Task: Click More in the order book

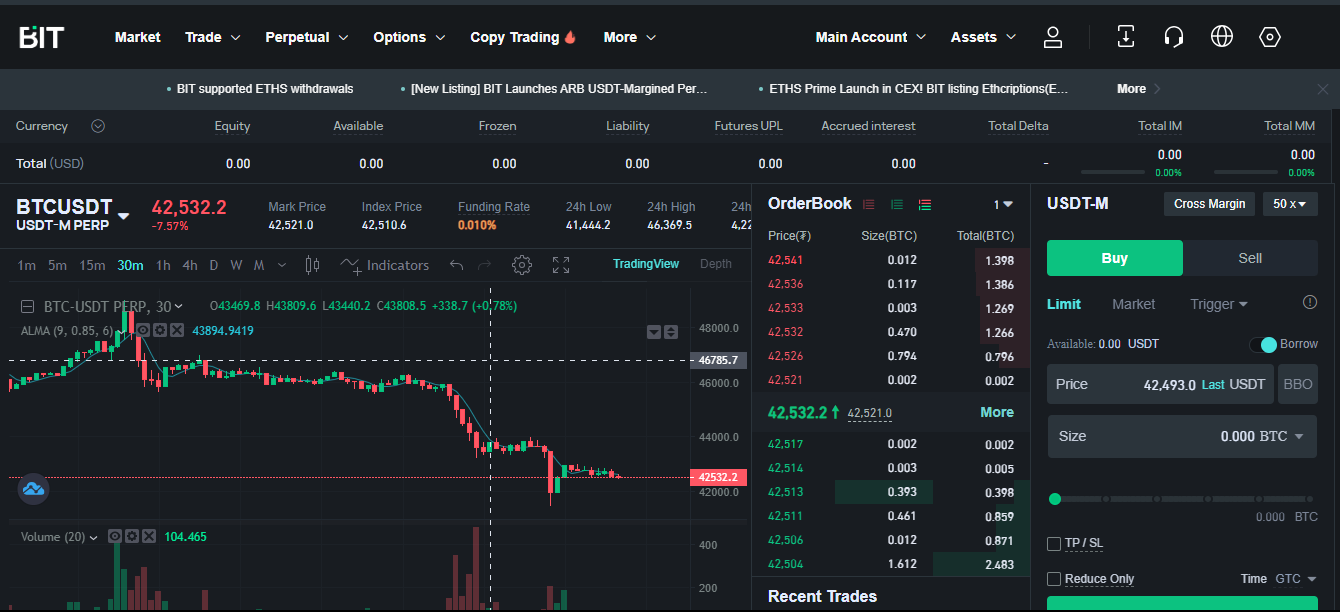Action: click(x=997, y=412)
